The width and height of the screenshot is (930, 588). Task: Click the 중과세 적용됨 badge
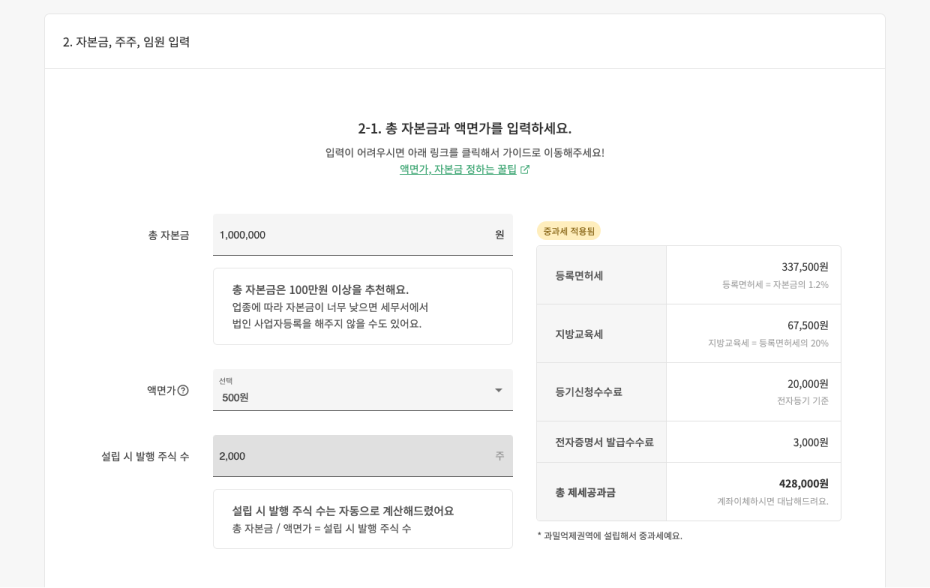click(569, 231)
